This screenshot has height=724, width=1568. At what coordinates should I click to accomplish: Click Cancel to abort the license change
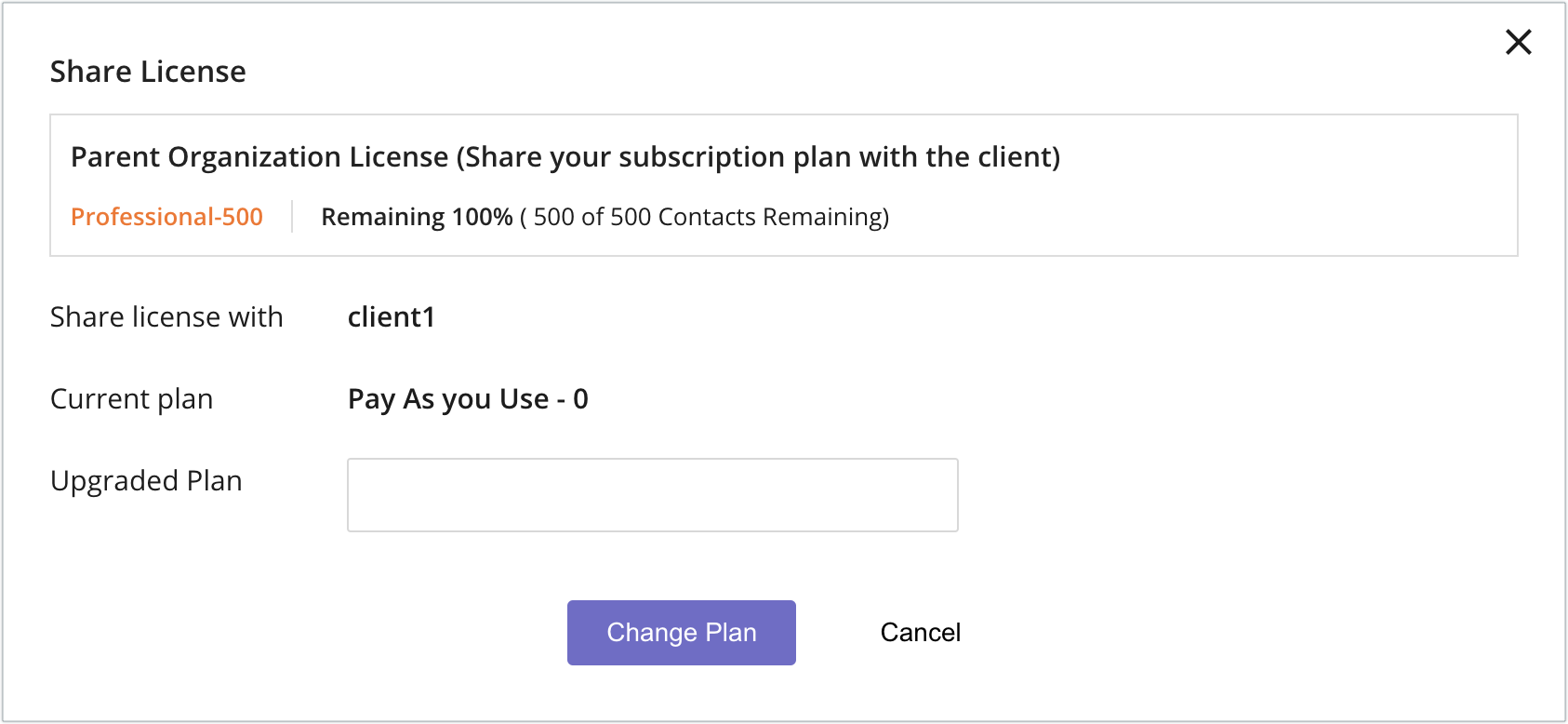pos(919,632)
